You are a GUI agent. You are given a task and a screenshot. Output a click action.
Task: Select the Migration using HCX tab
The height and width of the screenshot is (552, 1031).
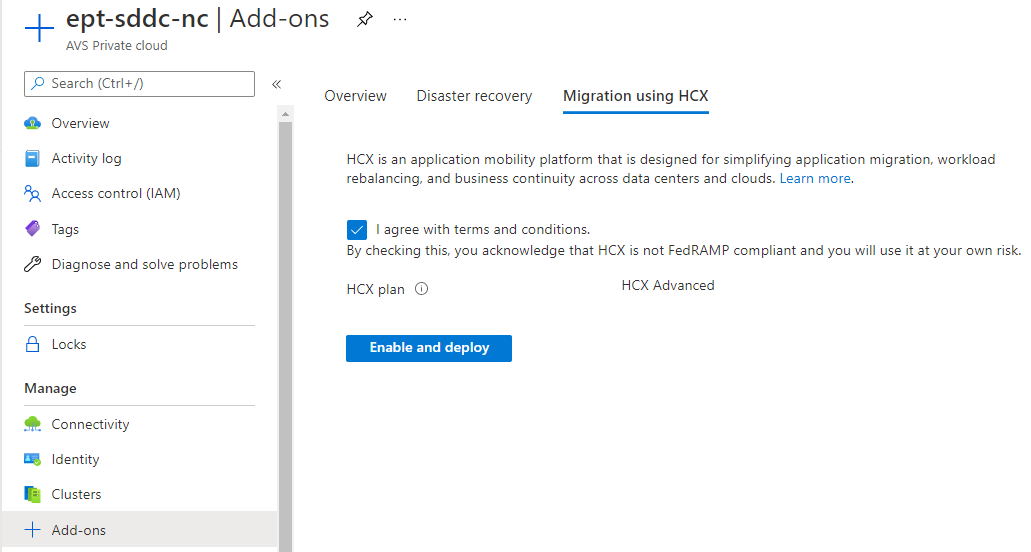coord(635,96)
